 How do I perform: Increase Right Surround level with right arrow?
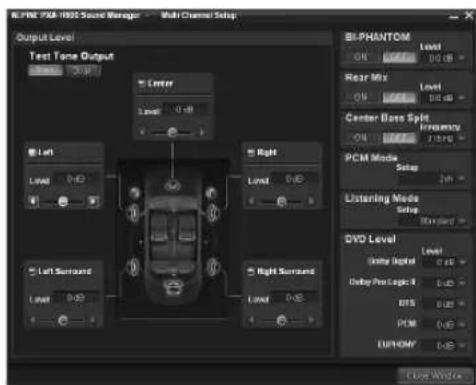[311, 320]
